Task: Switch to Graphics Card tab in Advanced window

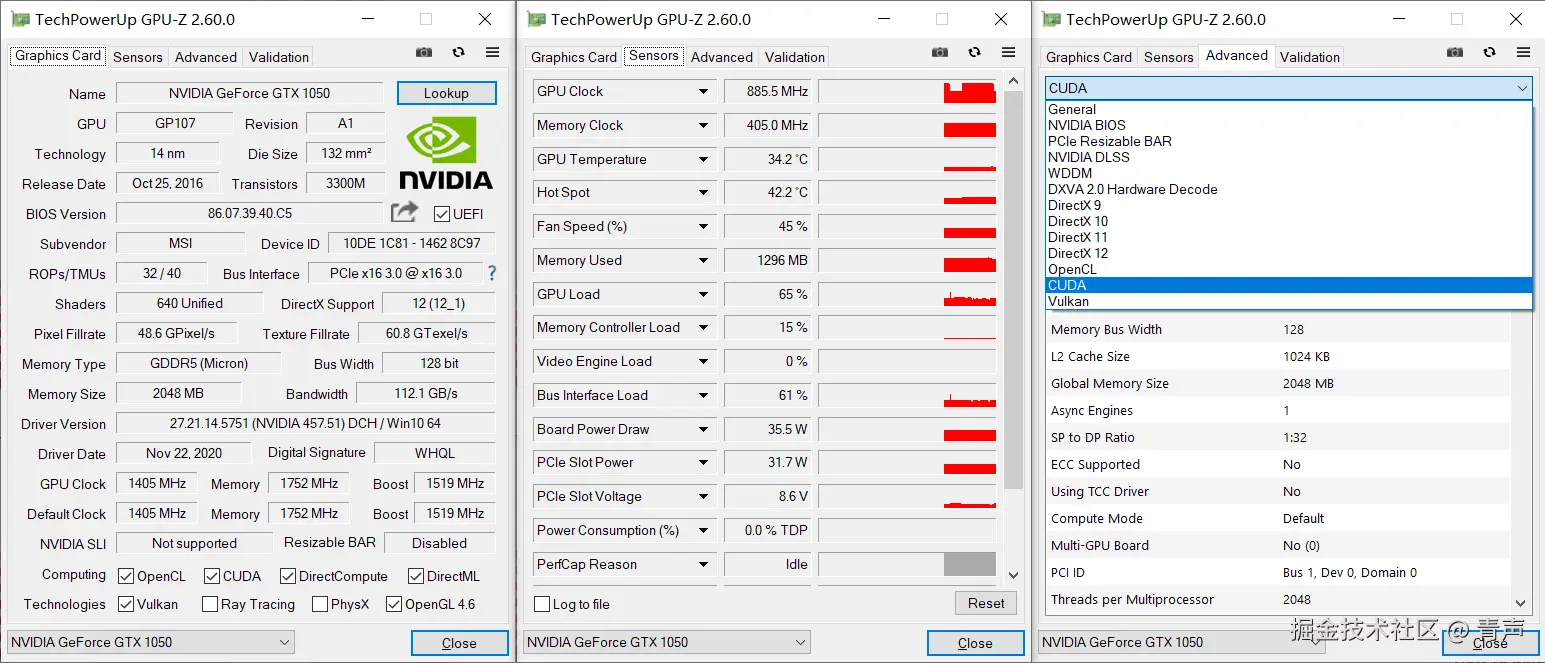Action: (x=1089, y=57)
